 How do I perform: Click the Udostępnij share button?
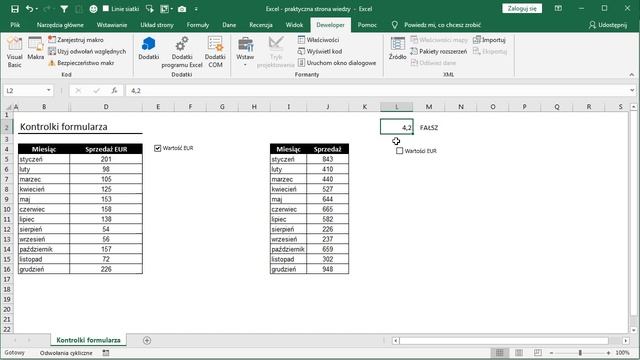pos(608,25)
